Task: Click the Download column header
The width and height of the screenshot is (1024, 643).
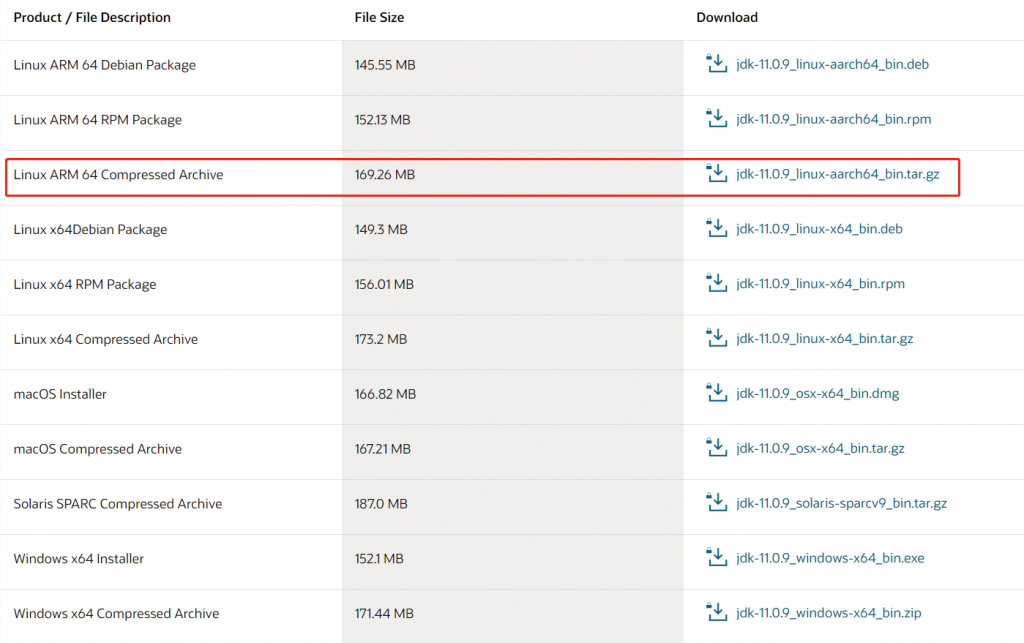Action: (x=727, y=18)
